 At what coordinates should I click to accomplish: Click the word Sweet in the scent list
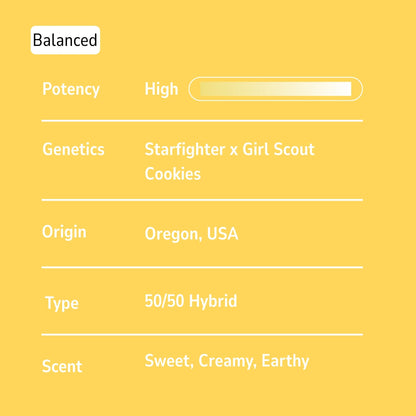169,361
